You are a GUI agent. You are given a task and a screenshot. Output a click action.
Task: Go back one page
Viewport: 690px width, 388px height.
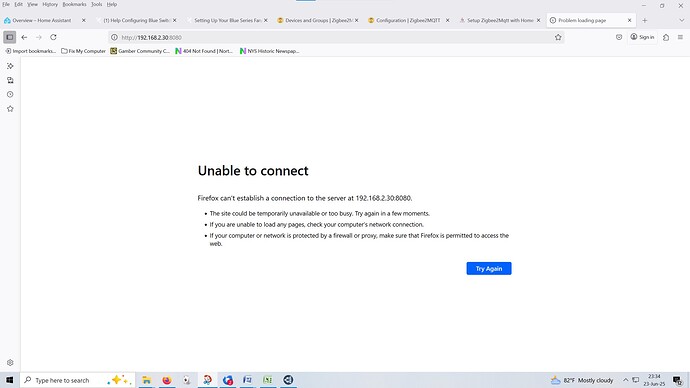click(x=24, y=37)
